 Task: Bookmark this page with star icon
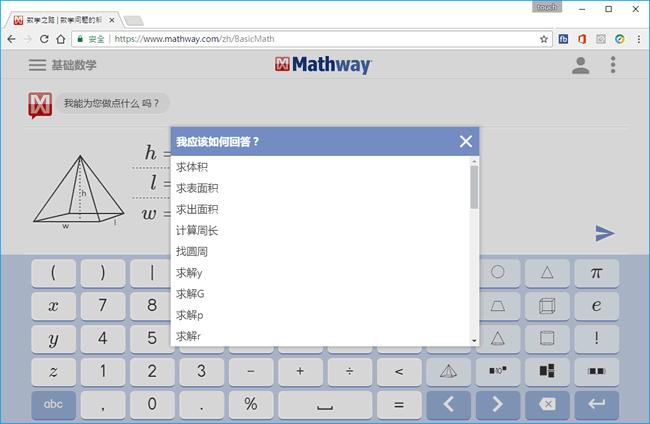(544, 39)
